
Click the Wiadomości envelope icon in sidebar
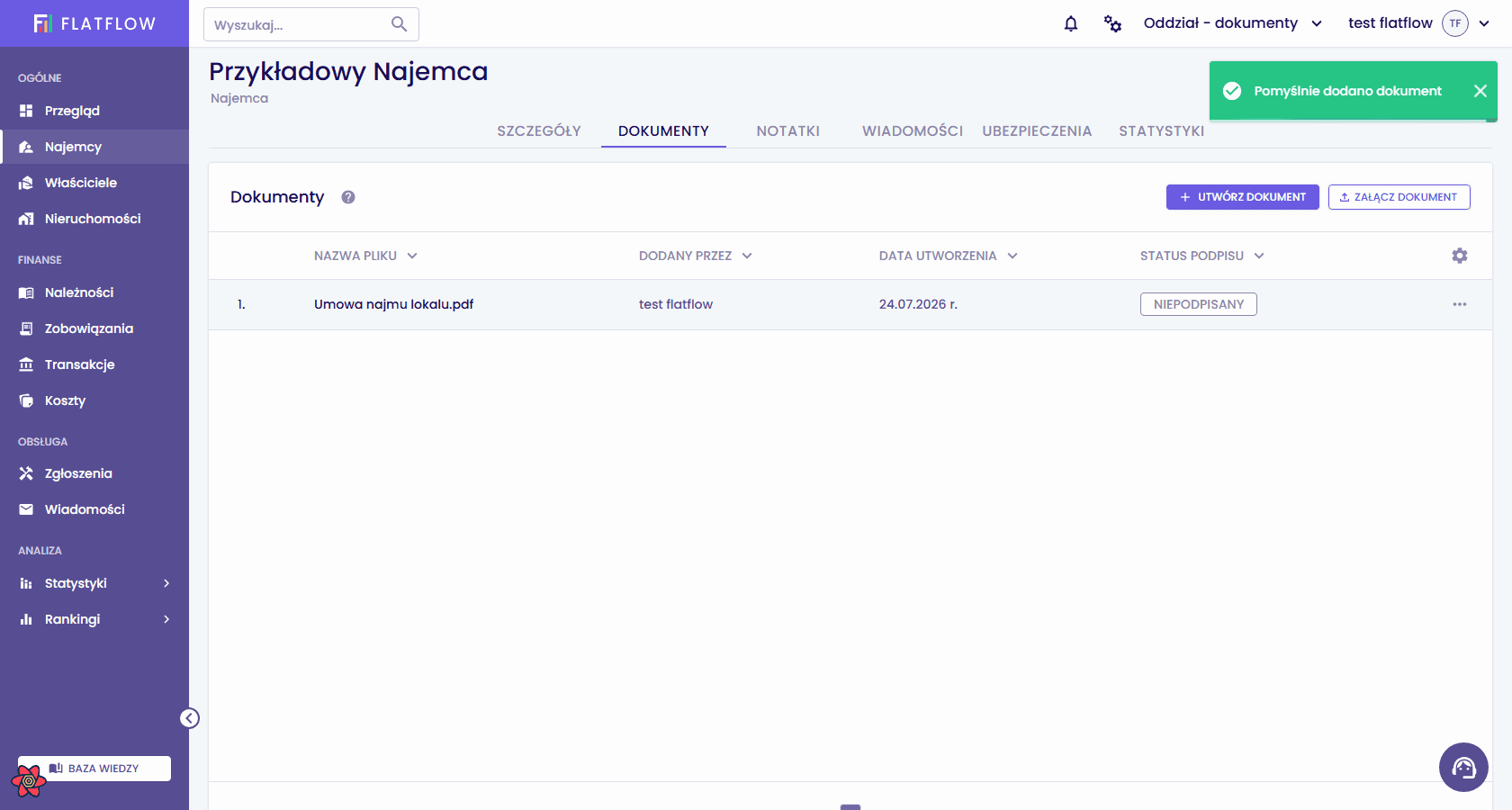pos(26,509)
